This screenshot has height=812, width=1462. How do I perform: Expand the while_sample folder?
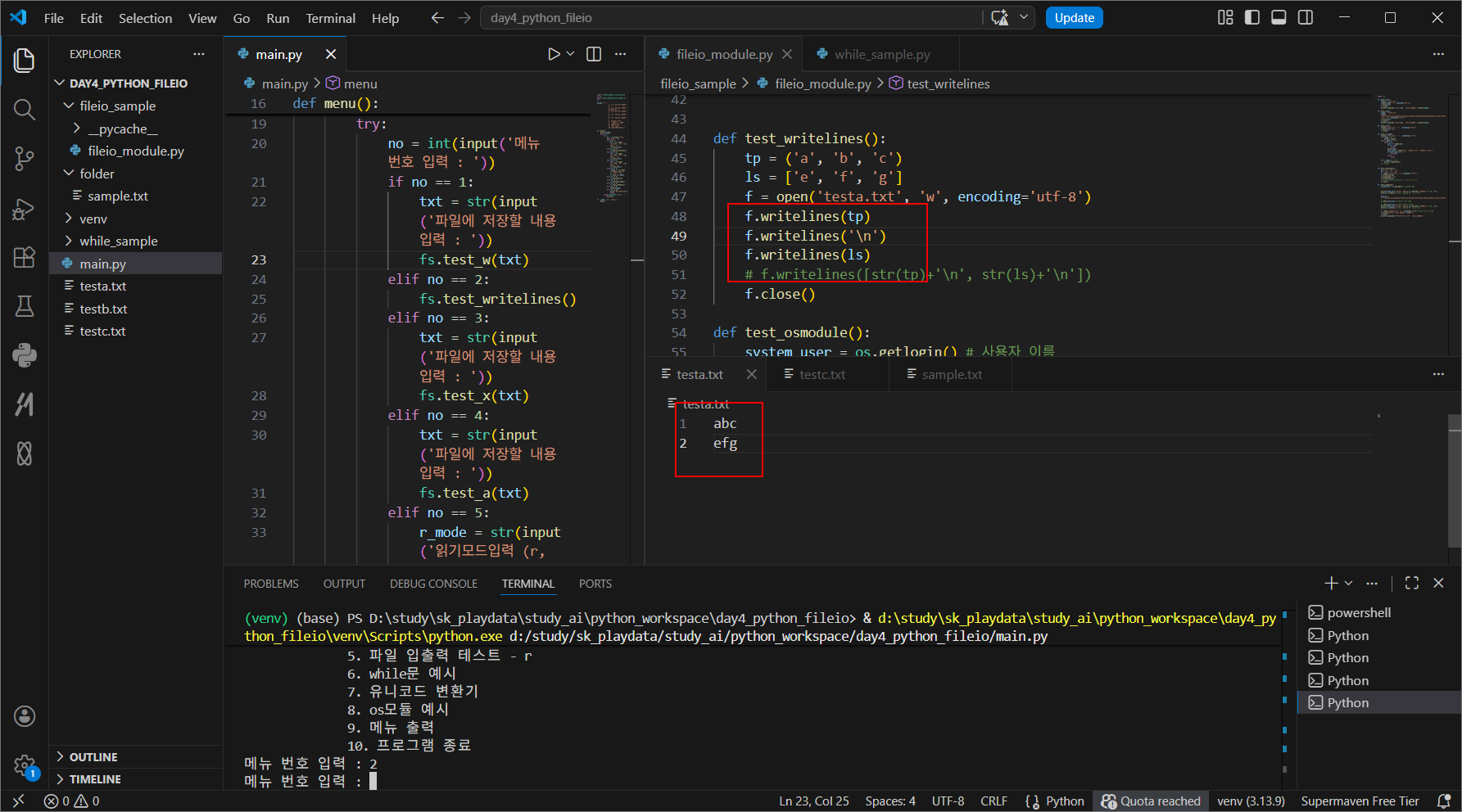click(136, 241)
